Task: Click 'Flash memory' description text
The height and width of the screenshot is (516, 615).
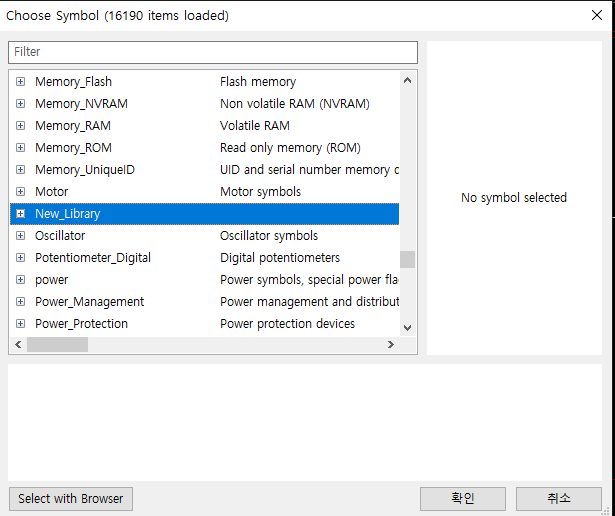Action: pyautogui.click(x=258, y=82)
